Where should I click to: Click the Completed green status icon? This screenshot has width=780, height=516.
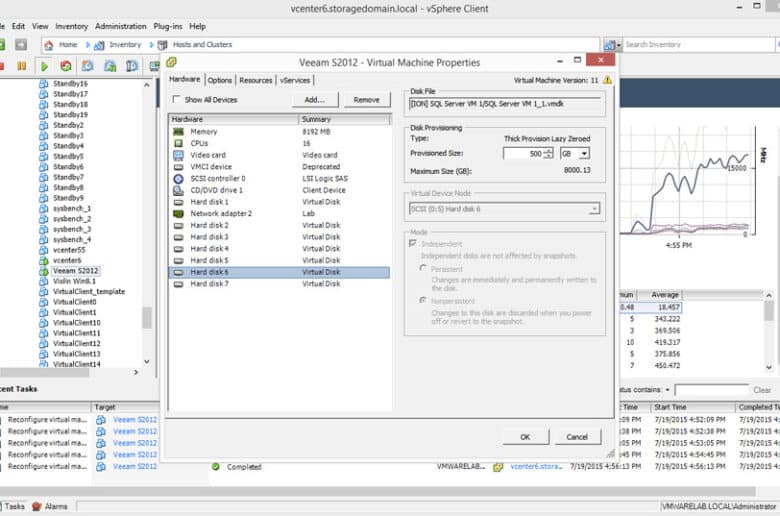(x=216, y=467)
